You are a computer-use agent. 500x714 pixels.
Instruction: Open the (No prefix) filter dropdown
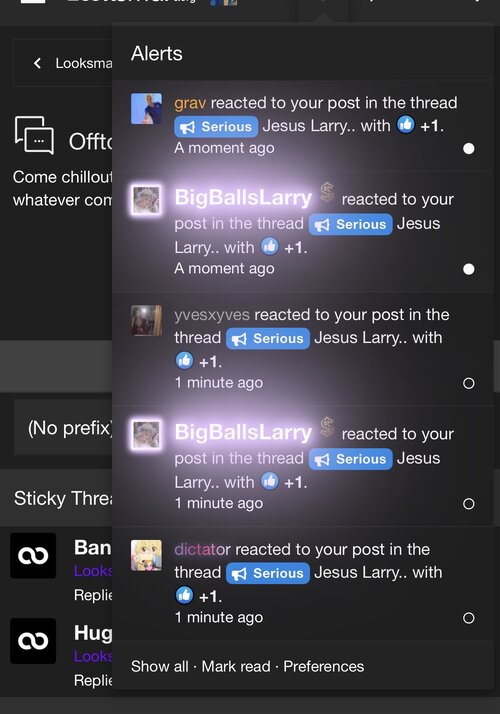64,428
